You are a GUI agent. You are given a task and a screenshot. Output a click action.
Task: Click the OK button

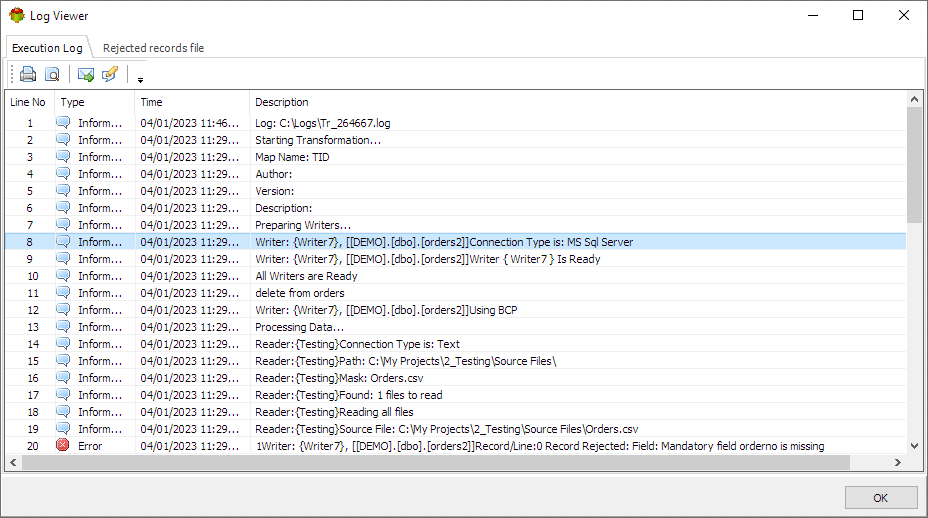click(x=881, y=498)
